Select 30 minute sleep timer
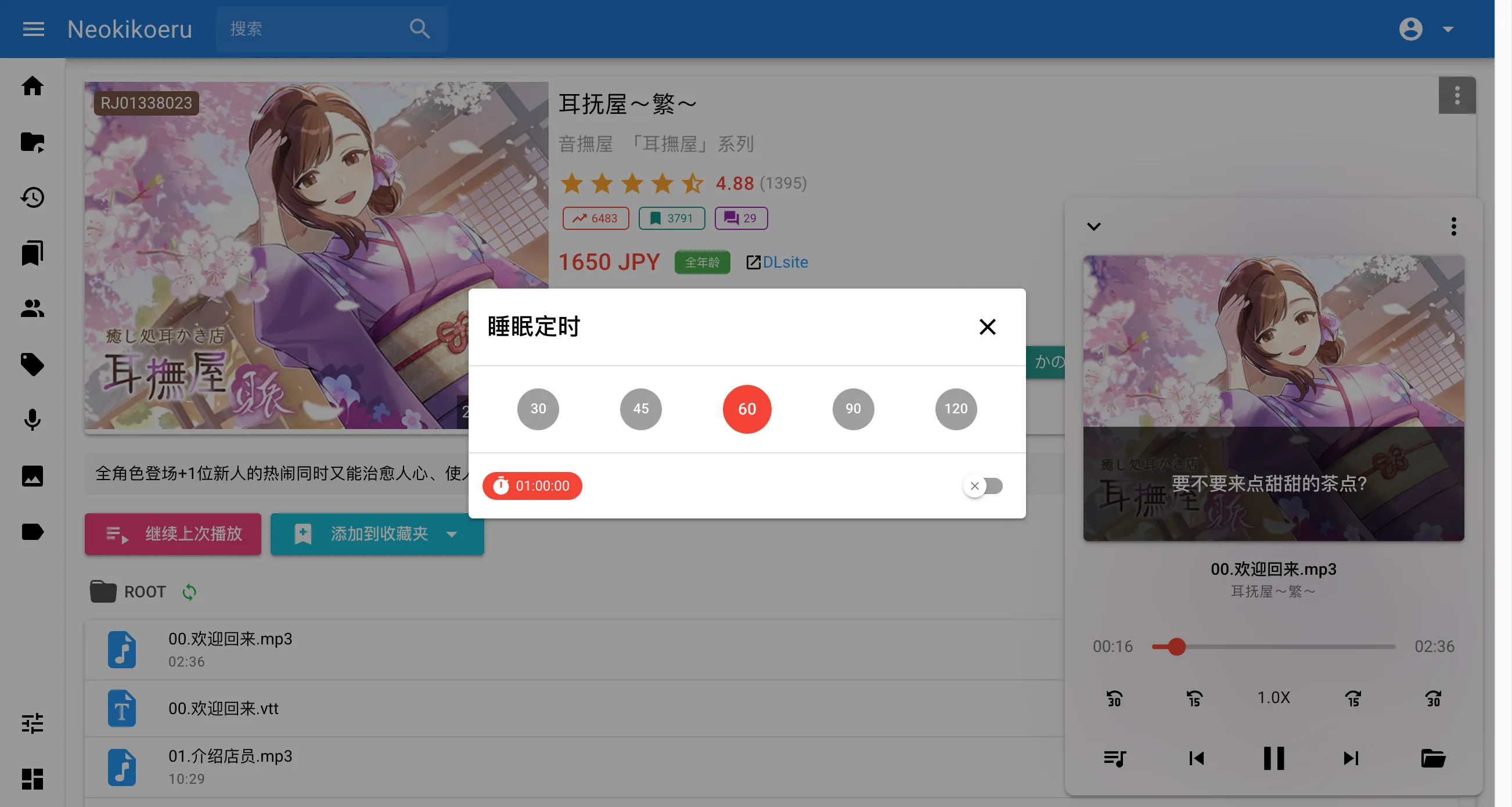 [x=538, y=409]
